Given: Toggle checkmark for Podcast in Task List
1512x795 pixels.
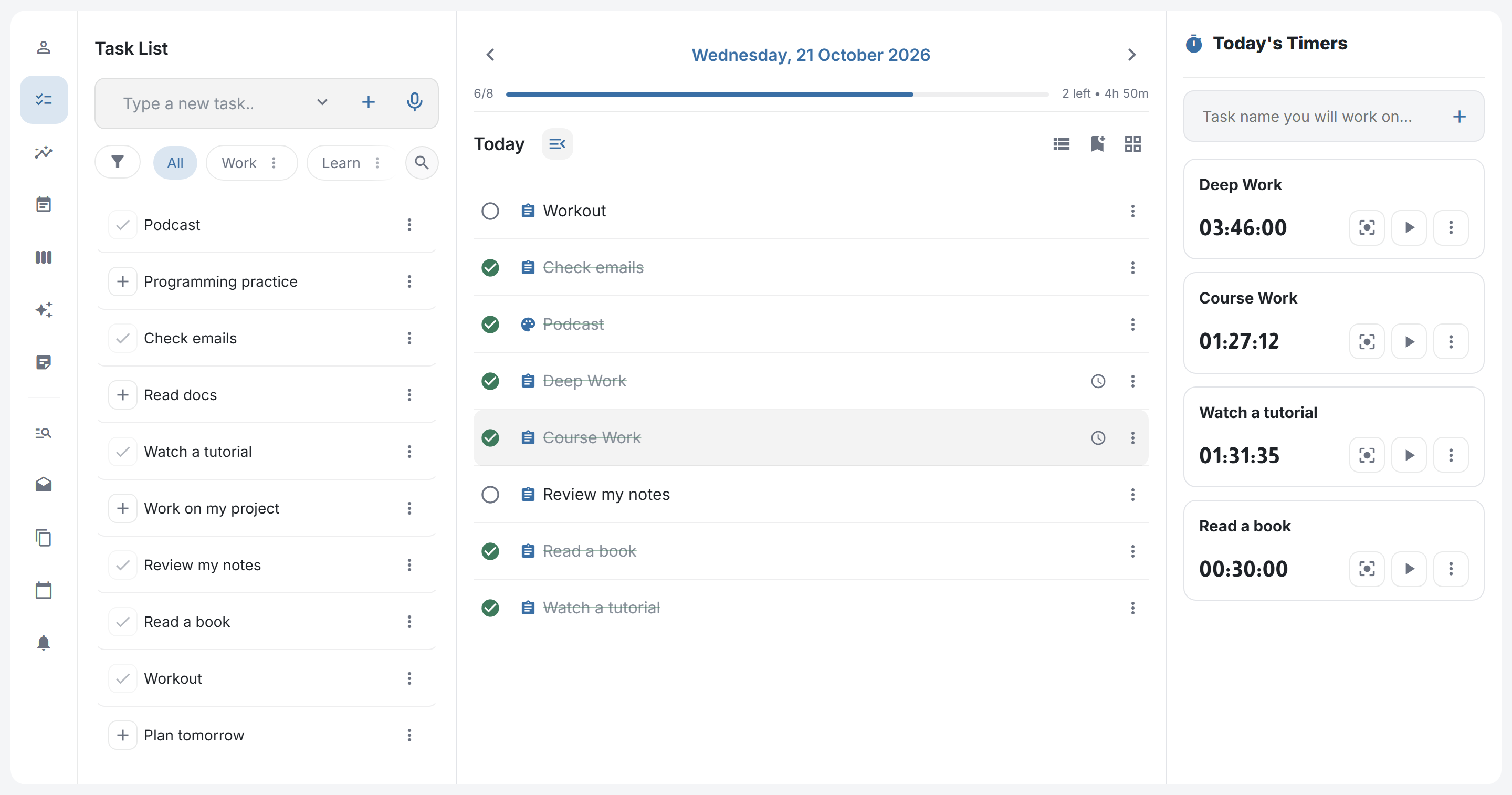Looking at the screenshot, I should 123,225.
